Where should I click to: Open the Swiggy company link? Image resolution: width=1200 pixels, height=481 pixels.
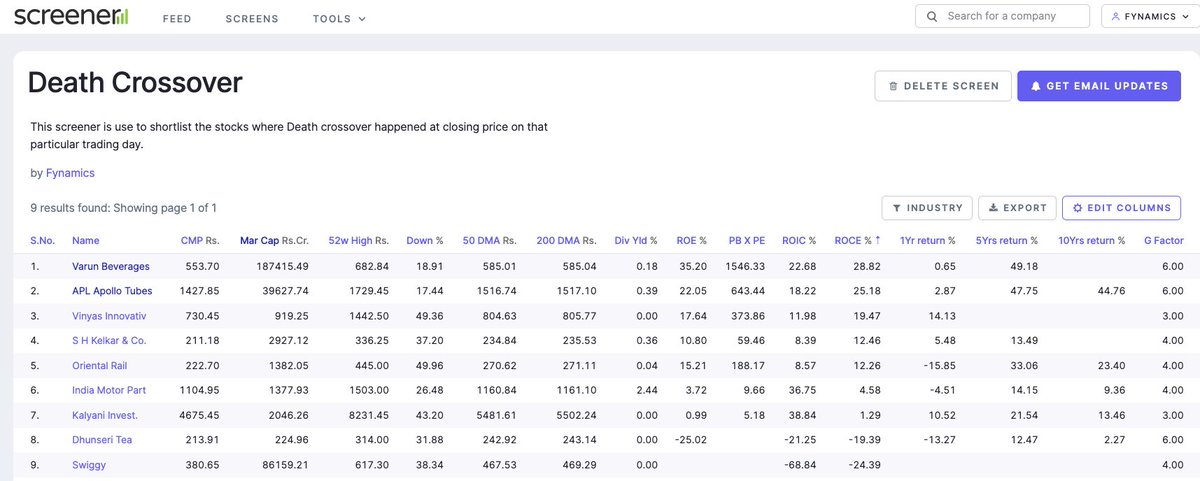click(x=89, y=465)
